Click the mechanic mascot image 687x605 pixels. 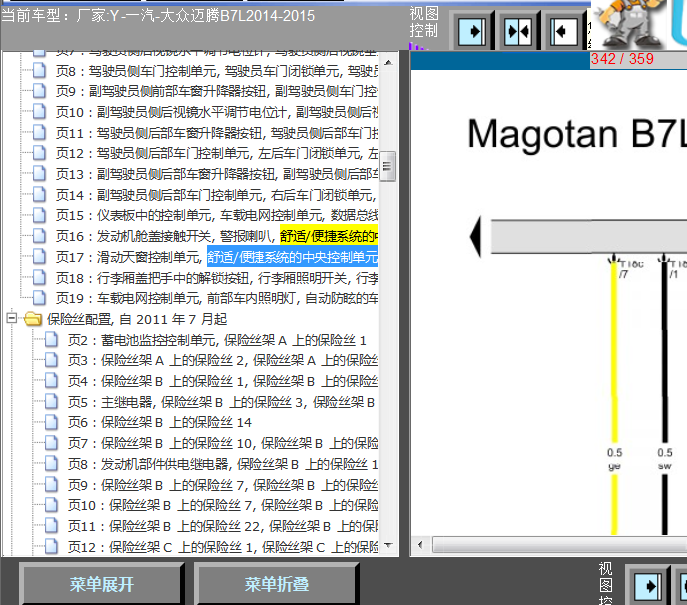coord(629,24)
